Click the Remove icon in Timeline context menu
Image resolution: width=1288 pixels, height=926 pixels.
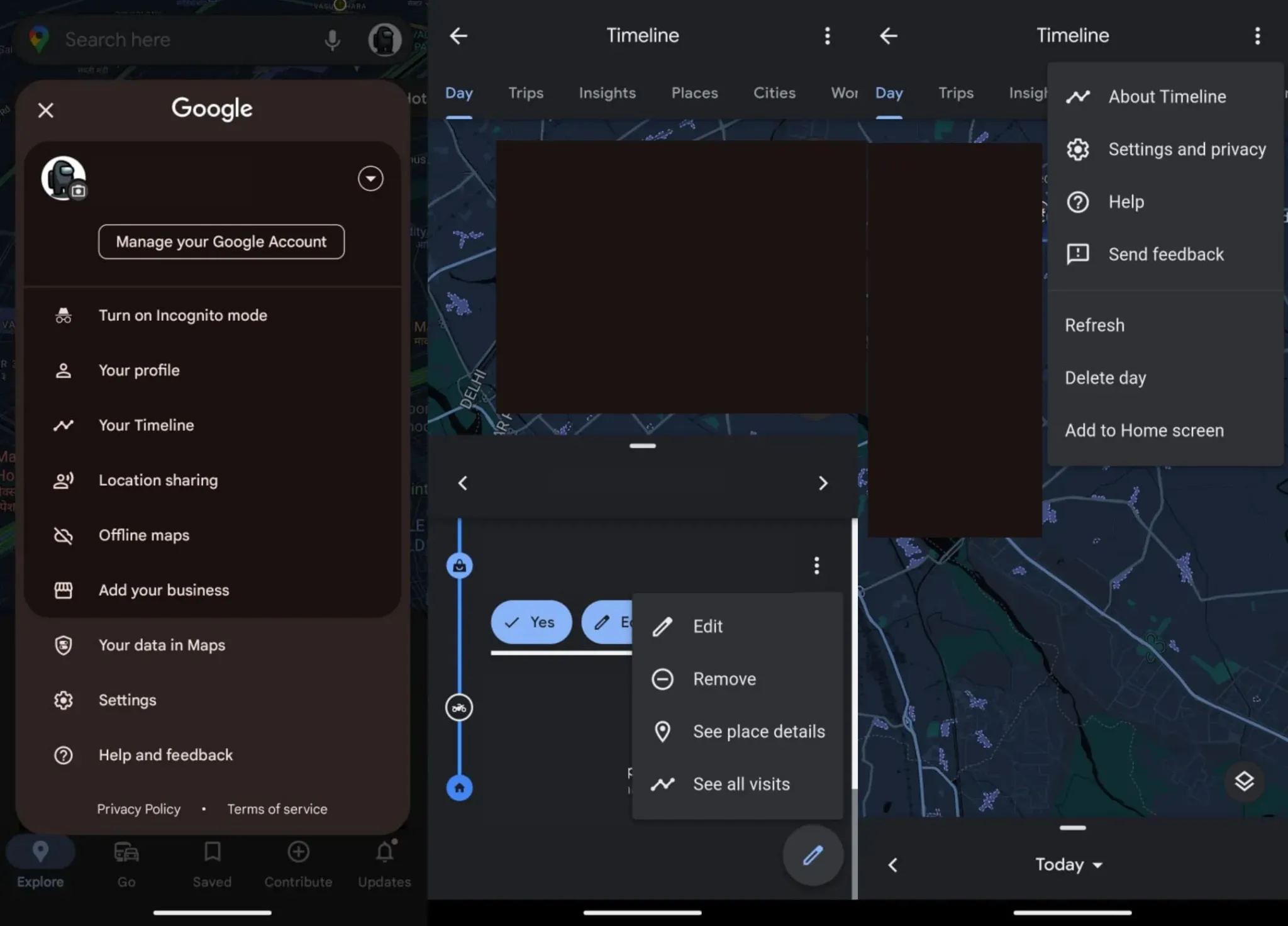click(663, 678)
